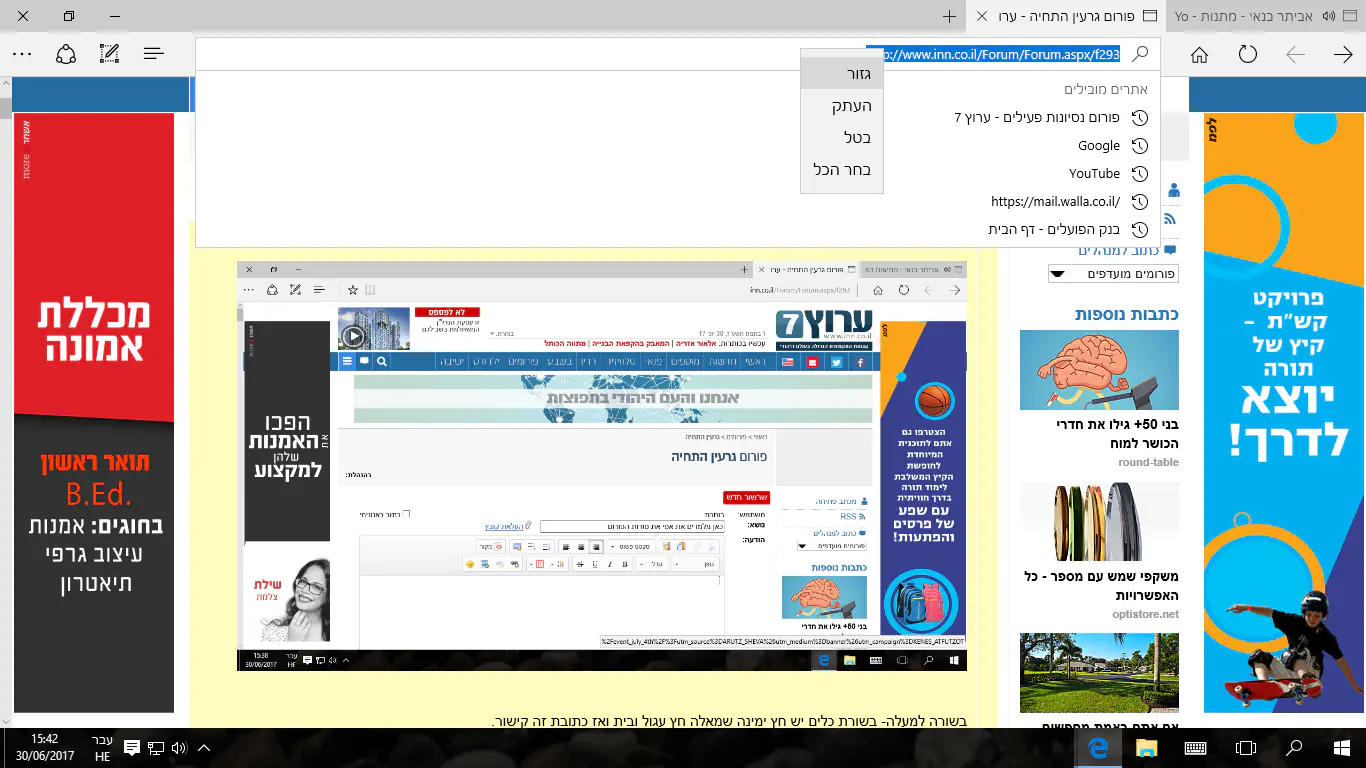Open the YouTube suggestion in top sites

[x=1094, y=173]
